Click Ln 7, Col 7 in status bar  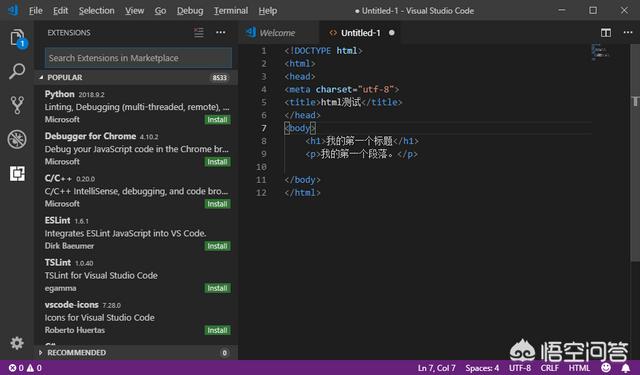coord(436,368)
